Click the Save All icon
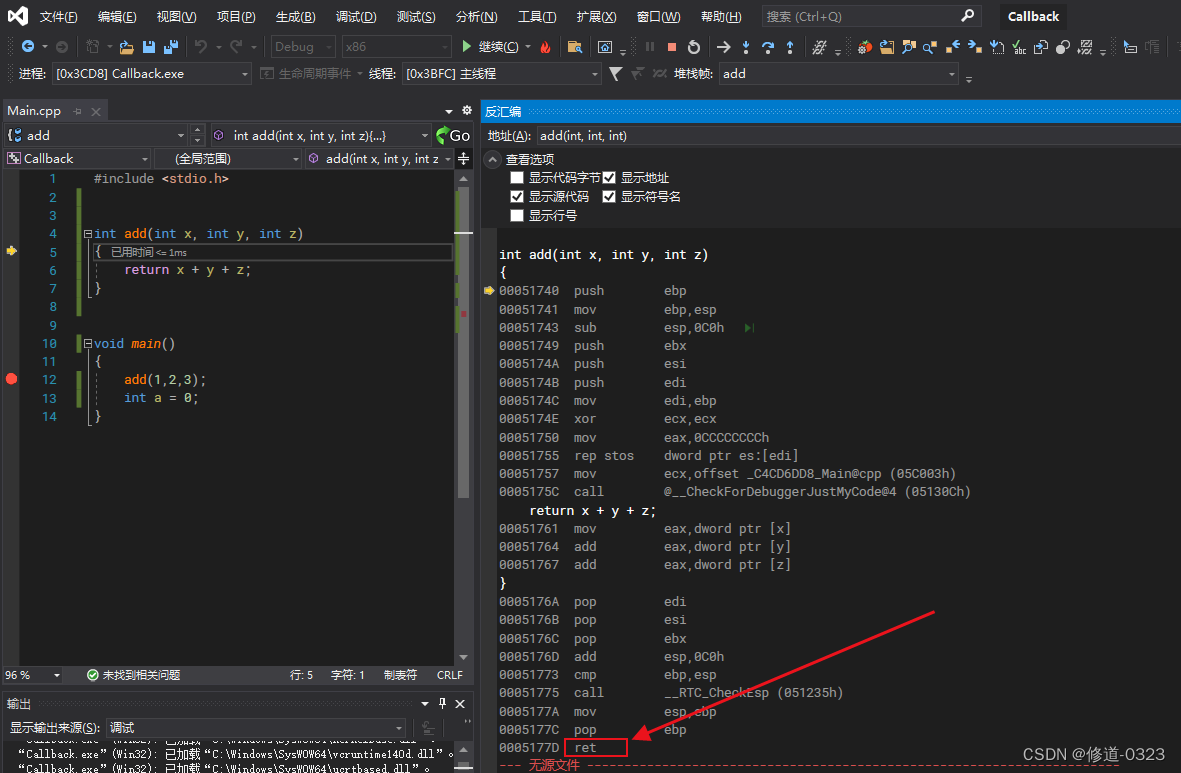This screenshot has width=1181, height=773. (171, 46)
